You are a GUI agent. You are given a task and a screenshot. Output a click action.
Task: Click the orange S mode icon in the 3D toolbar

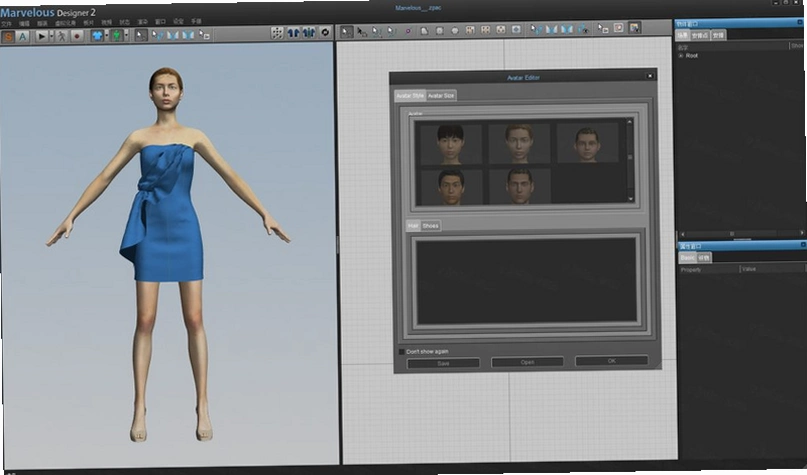(x=8, y=36)
